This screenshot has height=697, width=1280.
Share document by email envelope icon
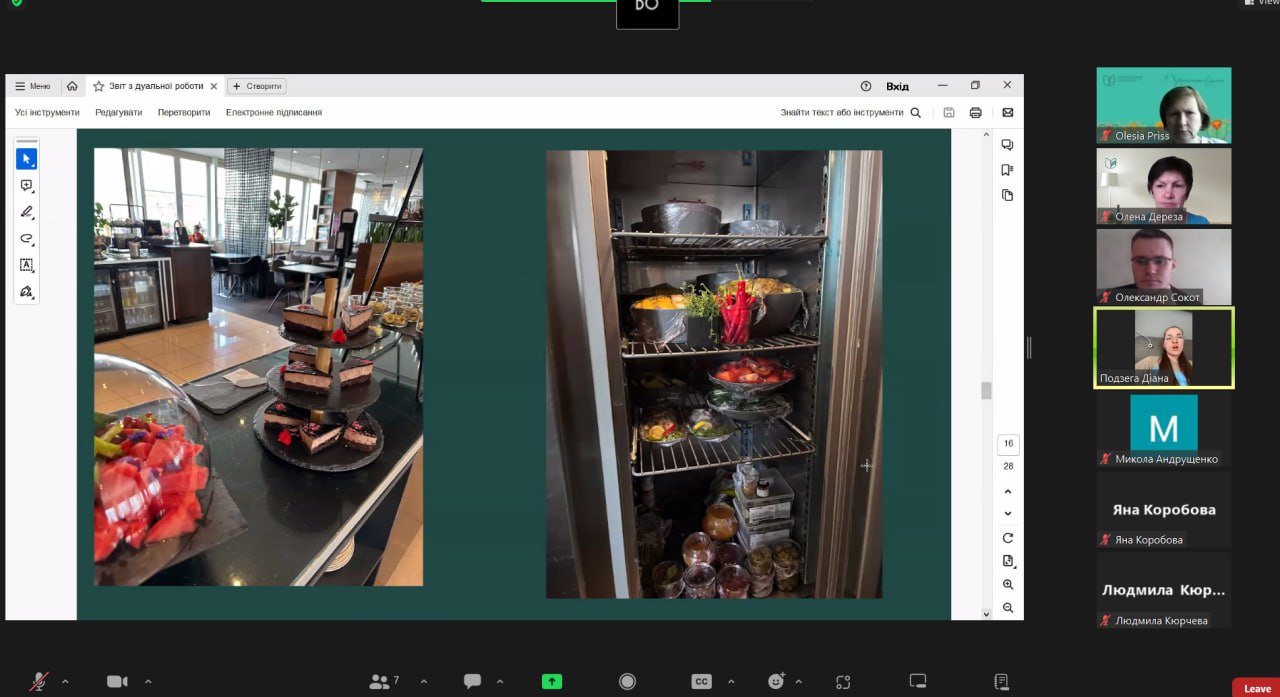[1008, 112]
